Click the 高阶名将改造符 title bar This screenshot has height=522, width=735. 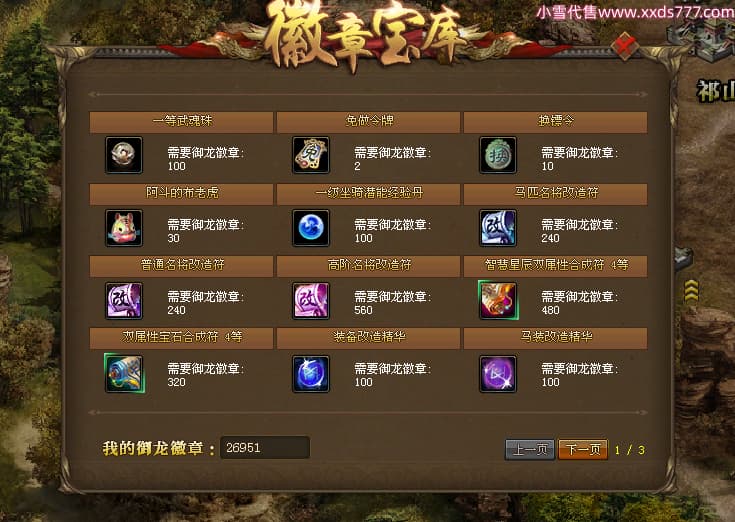[x=368, y=266]
